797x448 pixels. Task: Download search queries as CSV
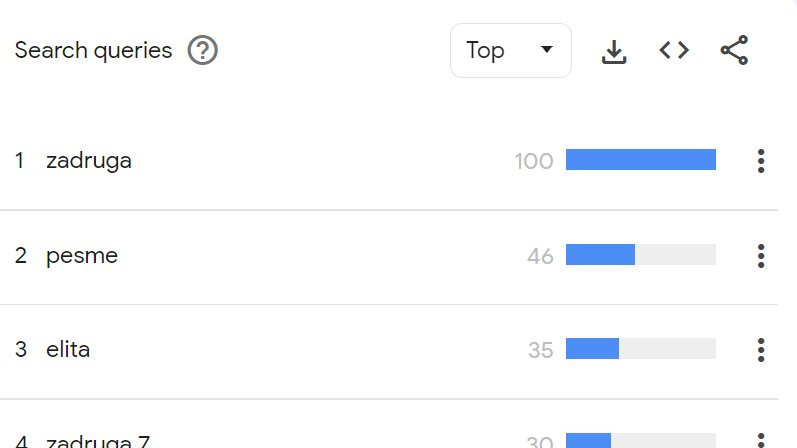click(614, 51)
